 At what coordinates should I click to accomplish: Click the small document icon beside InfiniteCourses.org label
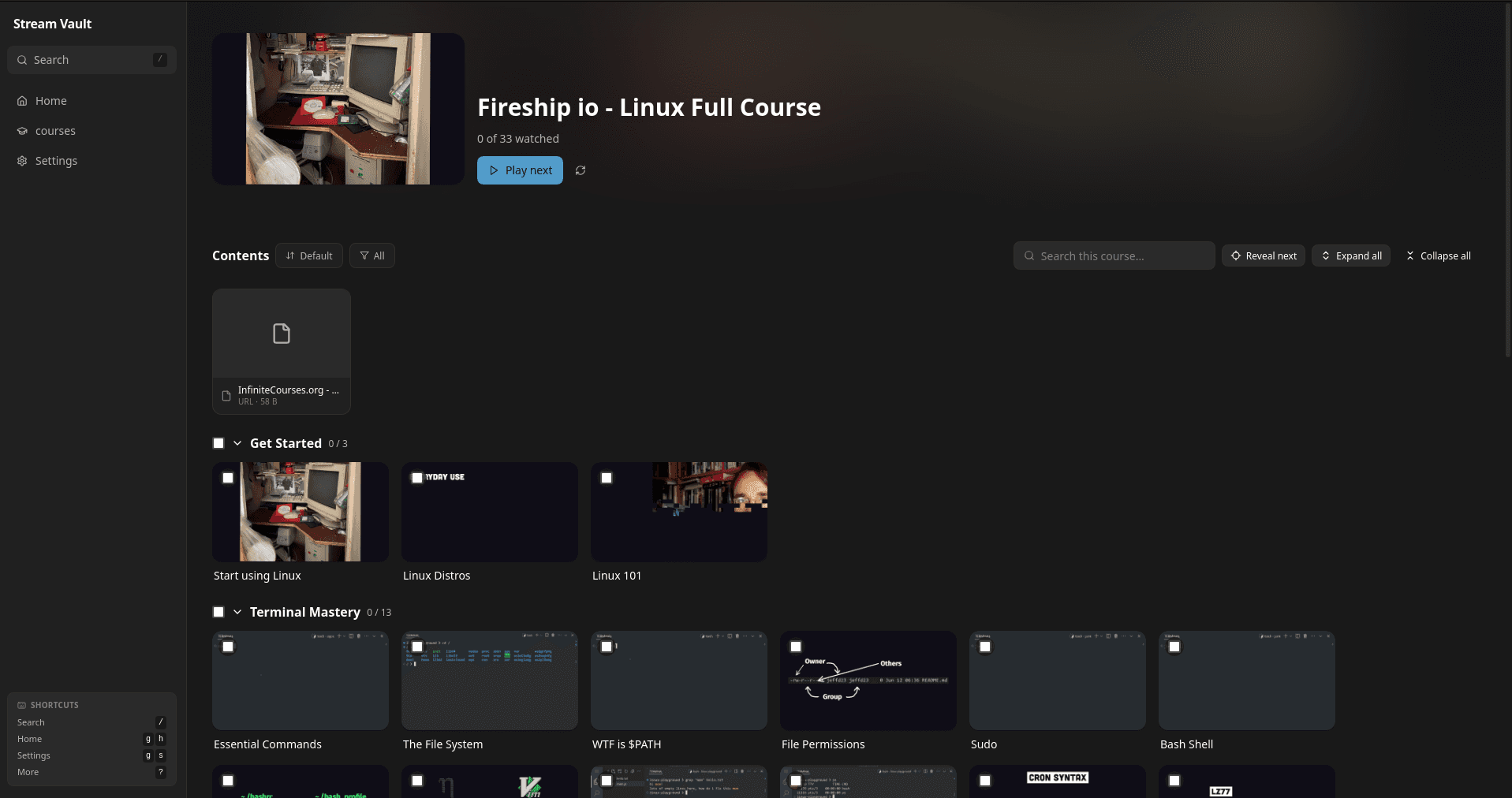pos(226,396)
